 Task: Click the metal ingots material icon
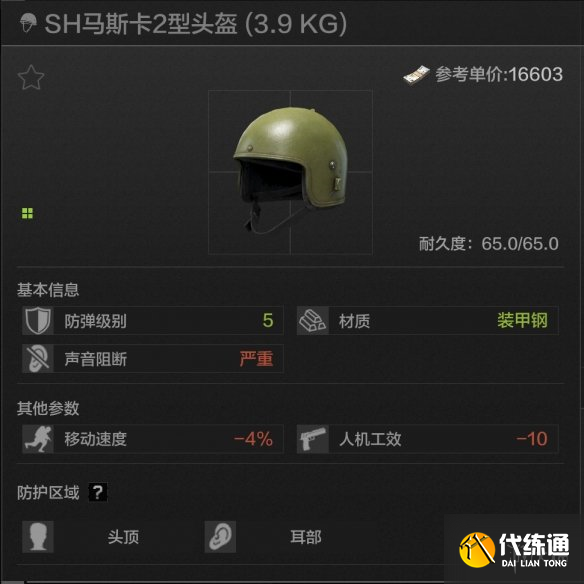(313, 321)
